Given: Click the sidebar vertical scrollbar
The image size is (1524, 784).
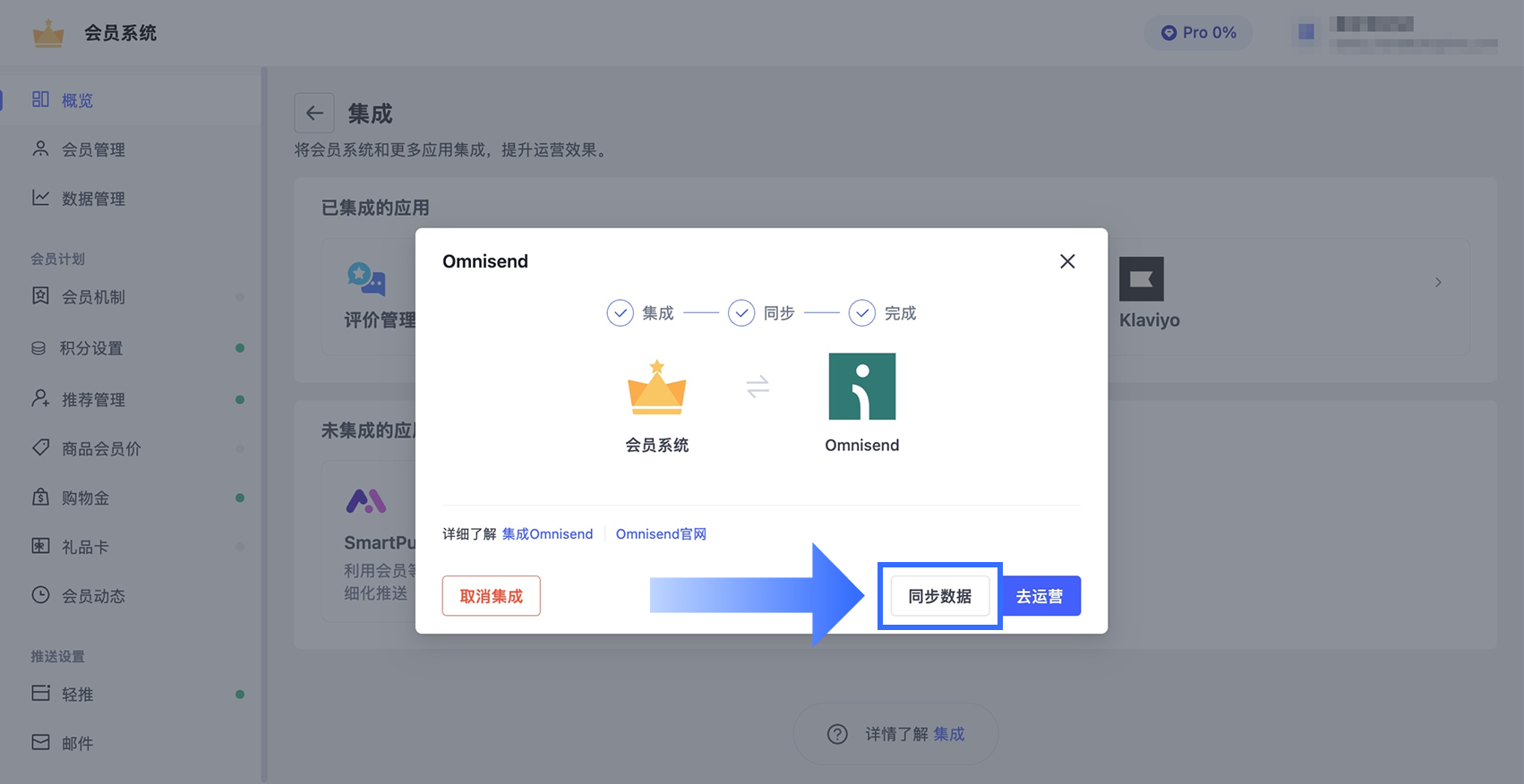Looking at the screenshot, I should point(264,425).
